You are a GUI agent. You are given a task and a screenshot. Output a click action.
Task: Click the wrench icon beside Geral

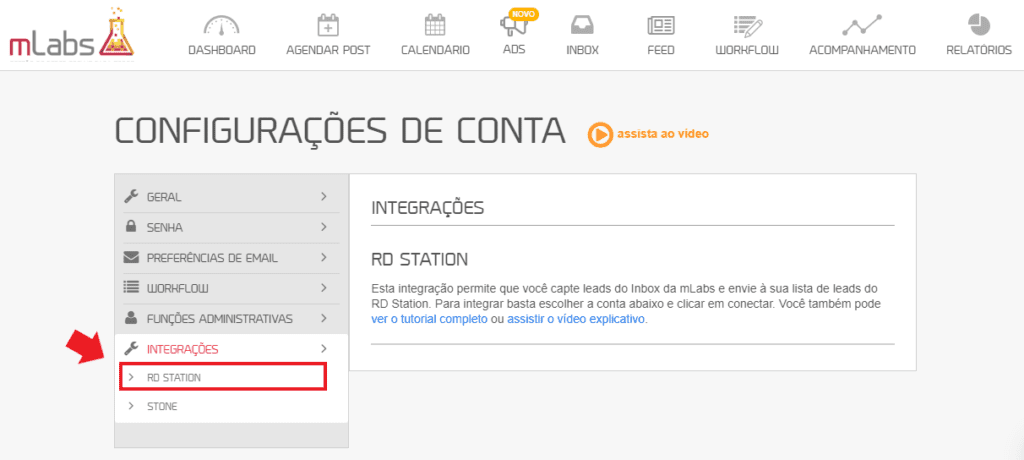point(131,196)
